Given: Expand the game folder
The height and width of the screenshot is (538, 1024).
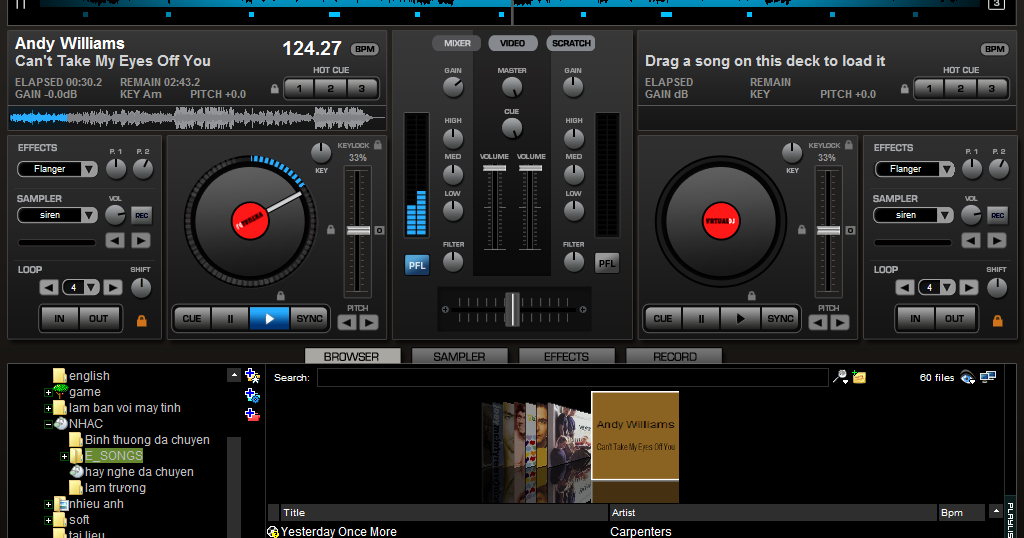Looking at the screenshot, I should click(x=48, y=392).
